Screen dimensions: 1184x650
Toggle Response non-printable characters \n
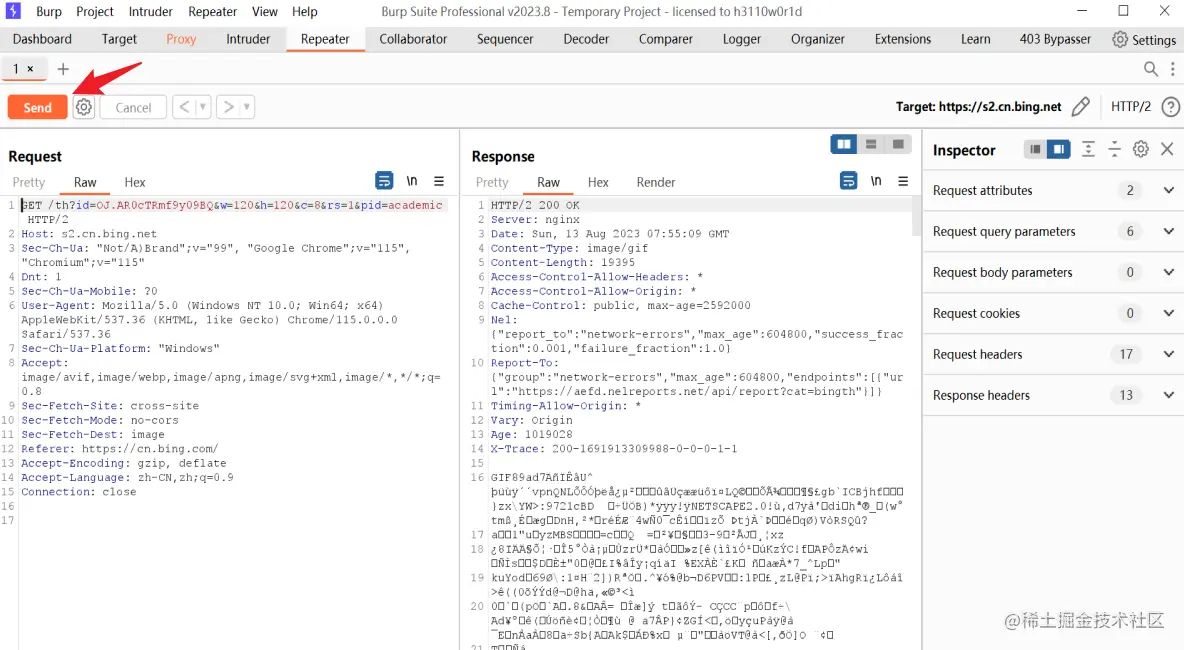point(876,181)
